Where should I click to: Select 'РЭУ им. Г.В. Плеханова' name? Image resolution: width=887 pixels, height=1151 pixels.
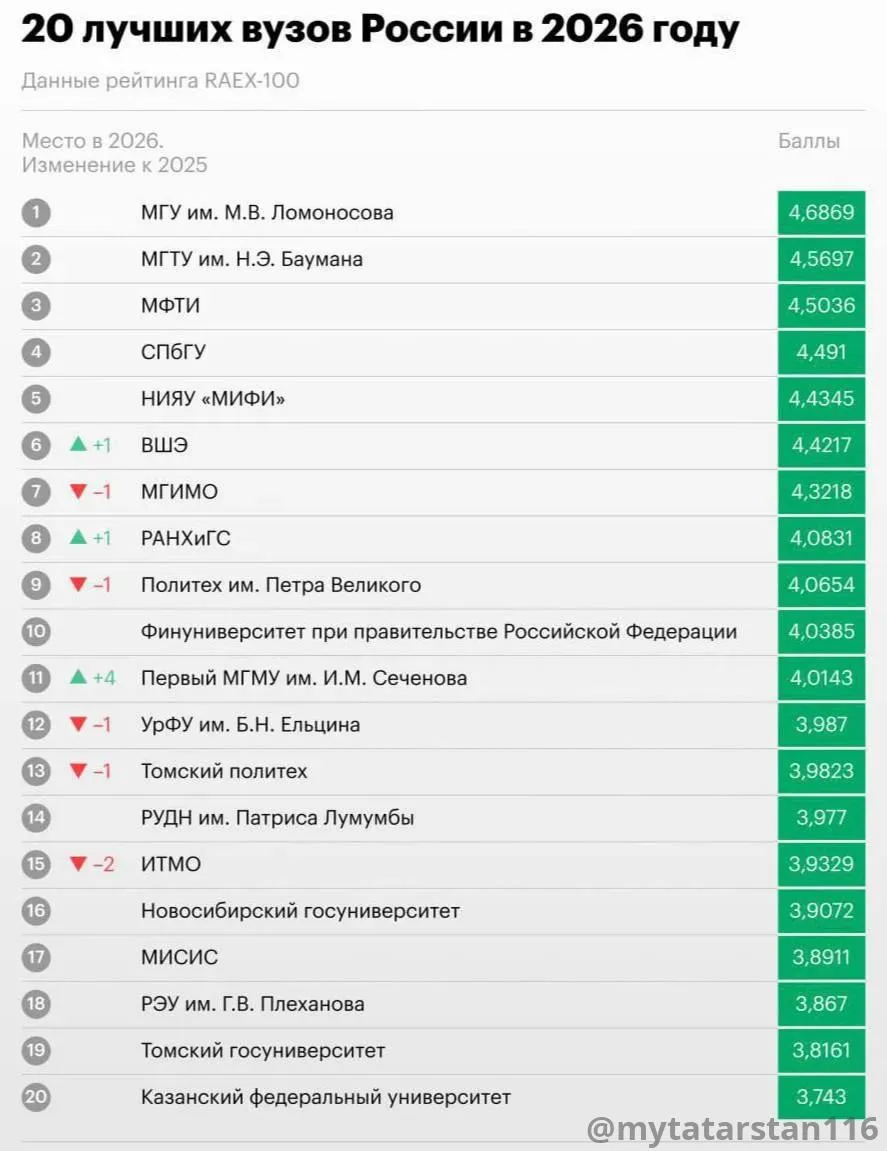click(253, 1003)
